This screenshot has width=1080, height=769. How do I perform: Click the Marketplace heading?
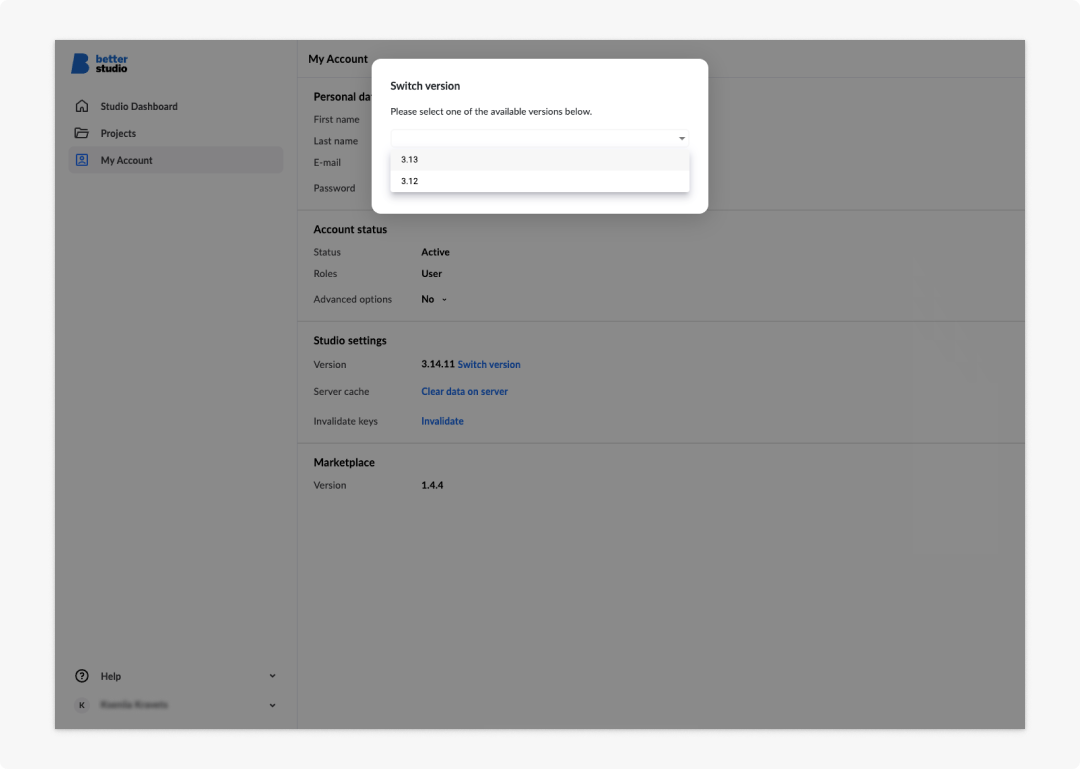pyautogui.click(x=344, y=462)
